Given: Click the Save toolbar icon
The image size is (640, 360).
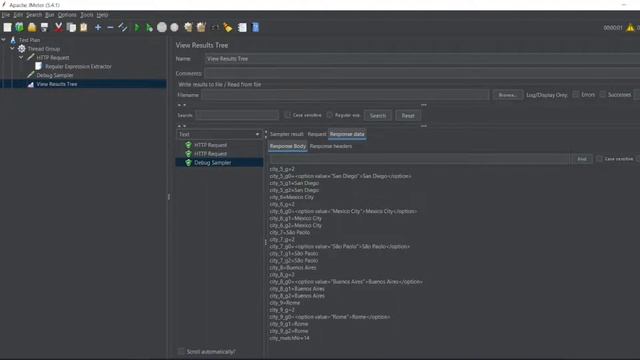Looking at the screenshot, I should click(44, 27).
